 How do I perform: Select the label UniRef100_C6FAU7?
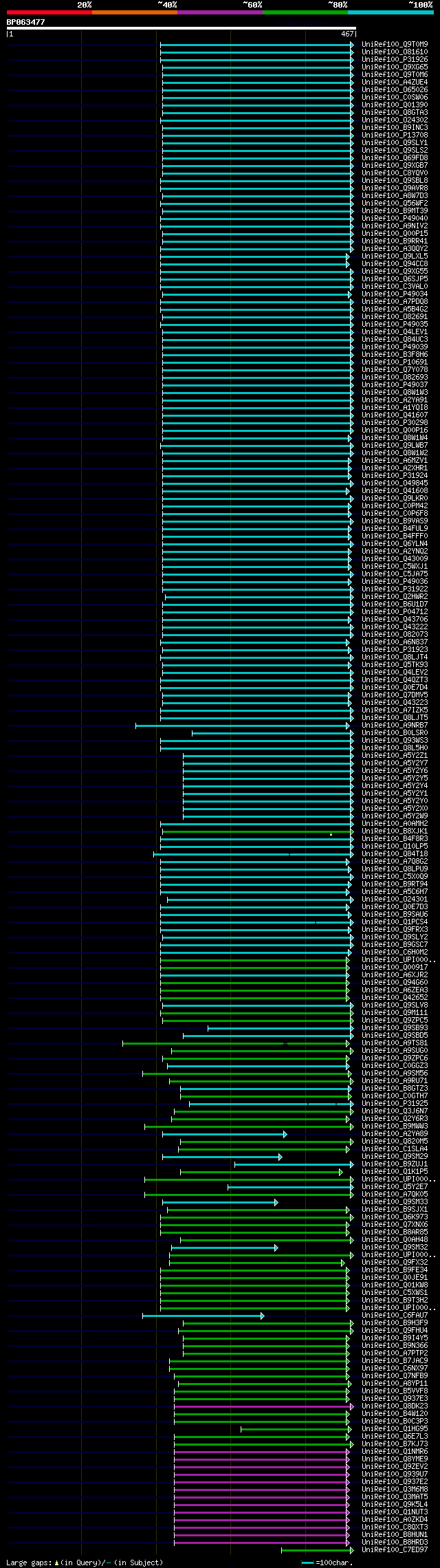click(395, 1316)
